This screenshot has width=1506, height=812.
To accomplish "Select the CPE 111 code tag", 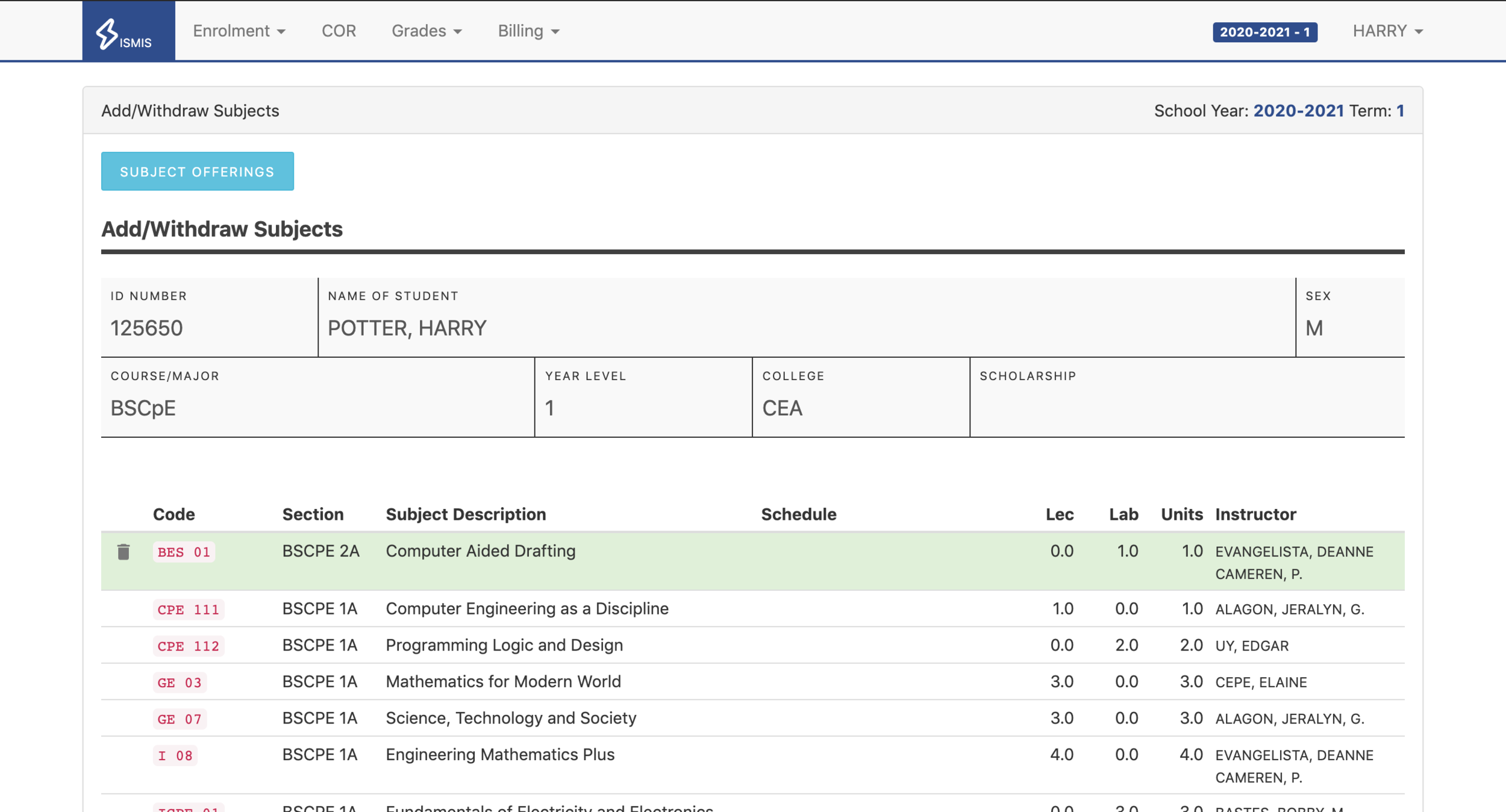I will coord(188,610).
